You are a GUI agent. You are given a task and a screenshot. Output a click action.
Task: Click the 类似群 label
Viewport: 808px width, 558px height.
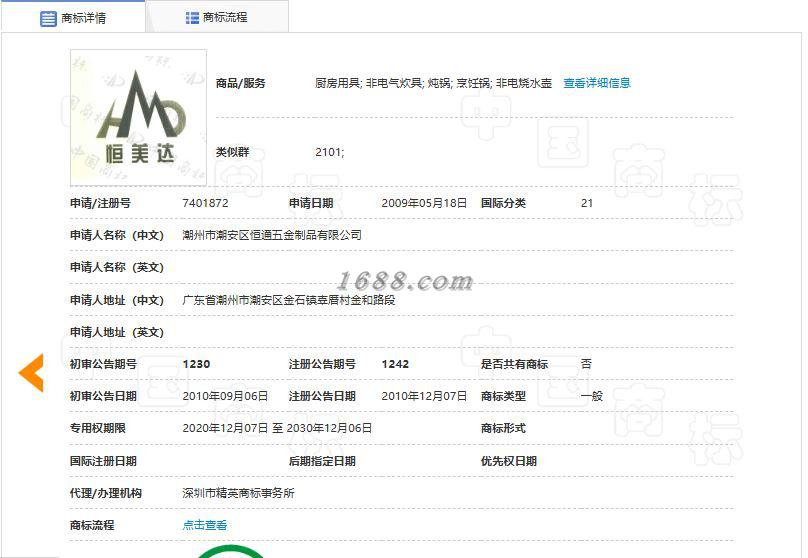click(x=232, y=152)
